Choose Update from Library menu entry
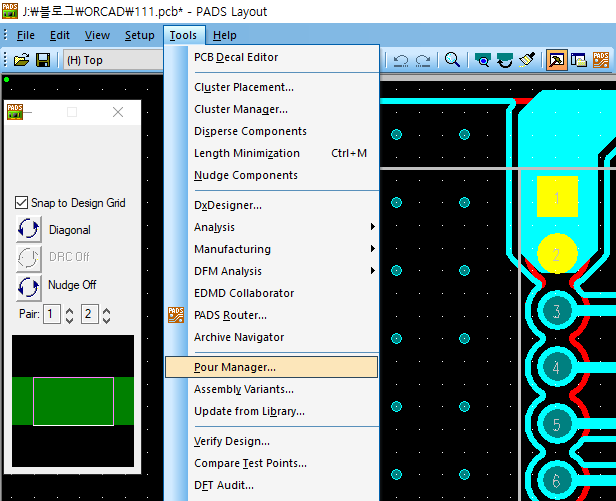This screenshot has width=616, height=501. [x=271, y=411]
